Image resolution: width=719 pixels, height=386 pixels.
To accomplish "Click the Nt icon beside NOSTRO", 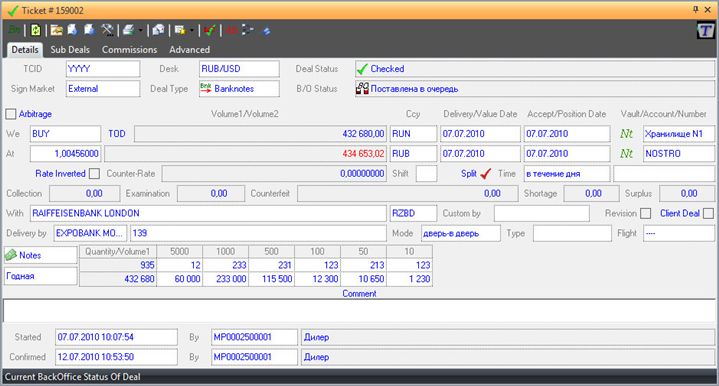I will 626,153.
